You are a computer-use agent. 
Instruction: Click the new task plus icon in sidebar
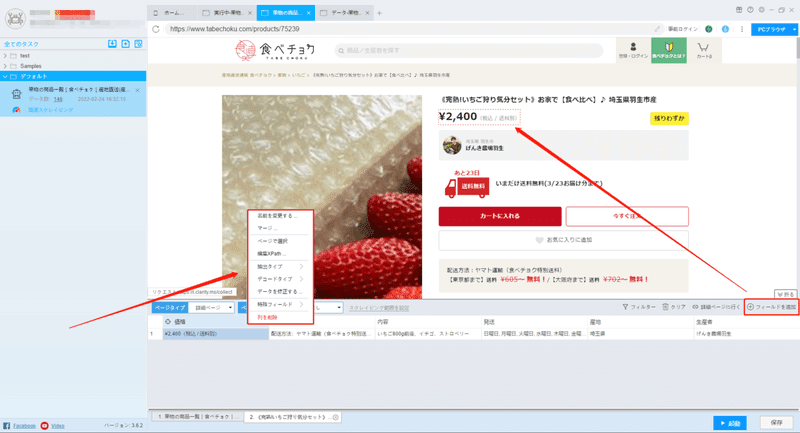coord(126,44)
